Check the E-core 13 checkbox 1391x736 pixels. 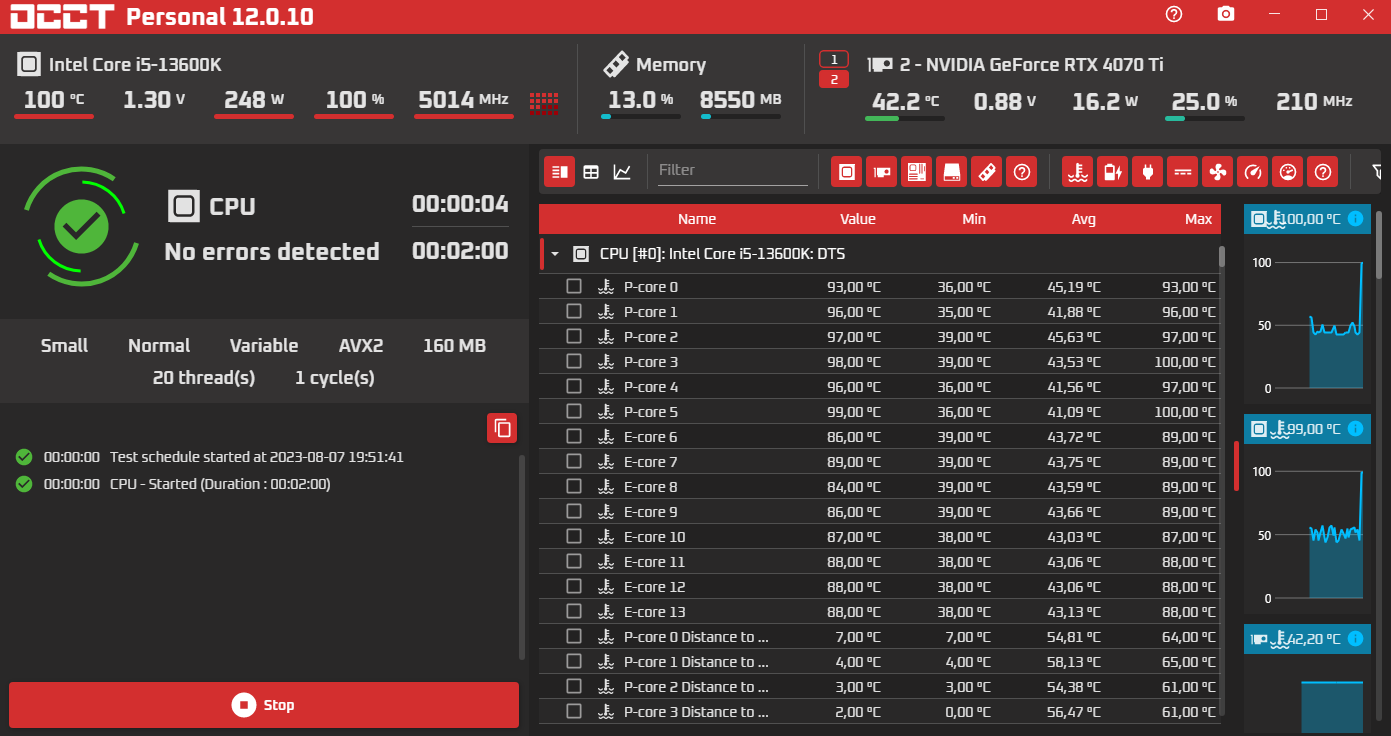pyautogui.click(x=574, y=611)
